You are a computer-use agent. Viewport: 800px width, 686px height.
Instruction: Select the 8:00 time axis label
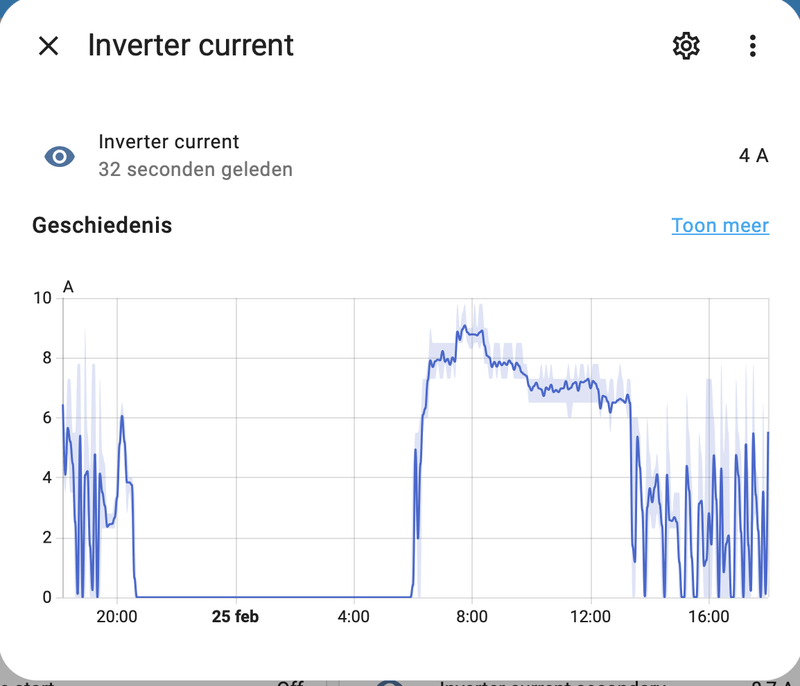pyautogui.click(x=471, y=617)
